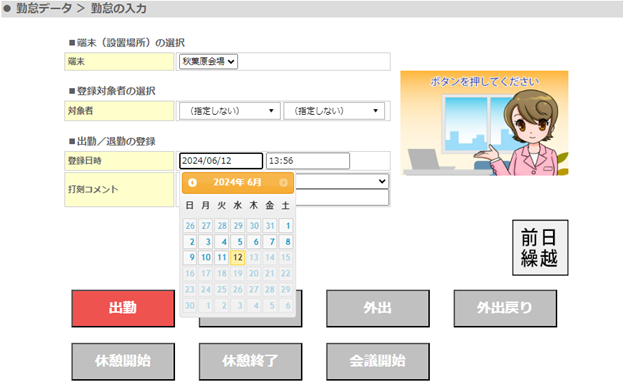Select June 1 in calendar

[286, 226]
